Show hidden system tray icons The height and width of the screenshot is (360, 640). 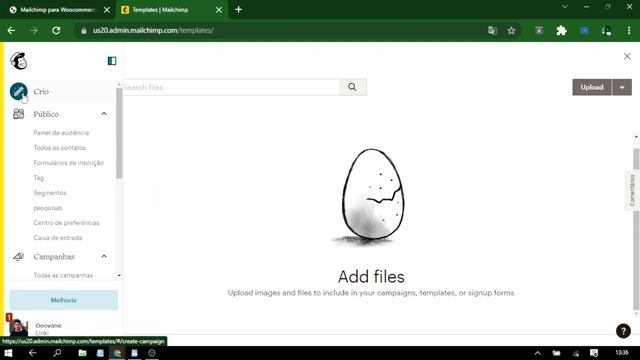pos(538,353)
